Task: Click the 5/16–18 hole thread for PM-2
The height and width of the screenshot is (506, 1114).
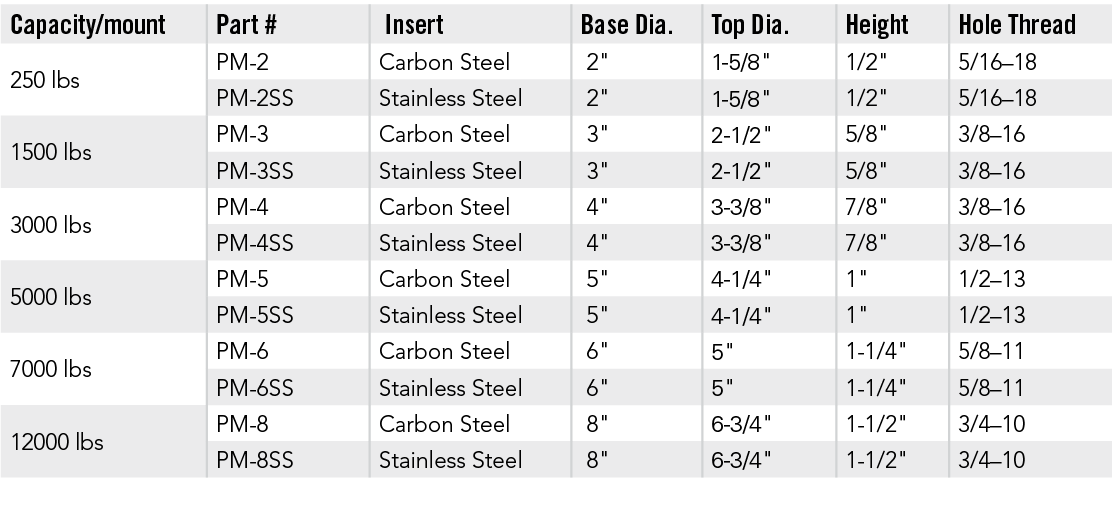Action: click(x=997, y=63)
